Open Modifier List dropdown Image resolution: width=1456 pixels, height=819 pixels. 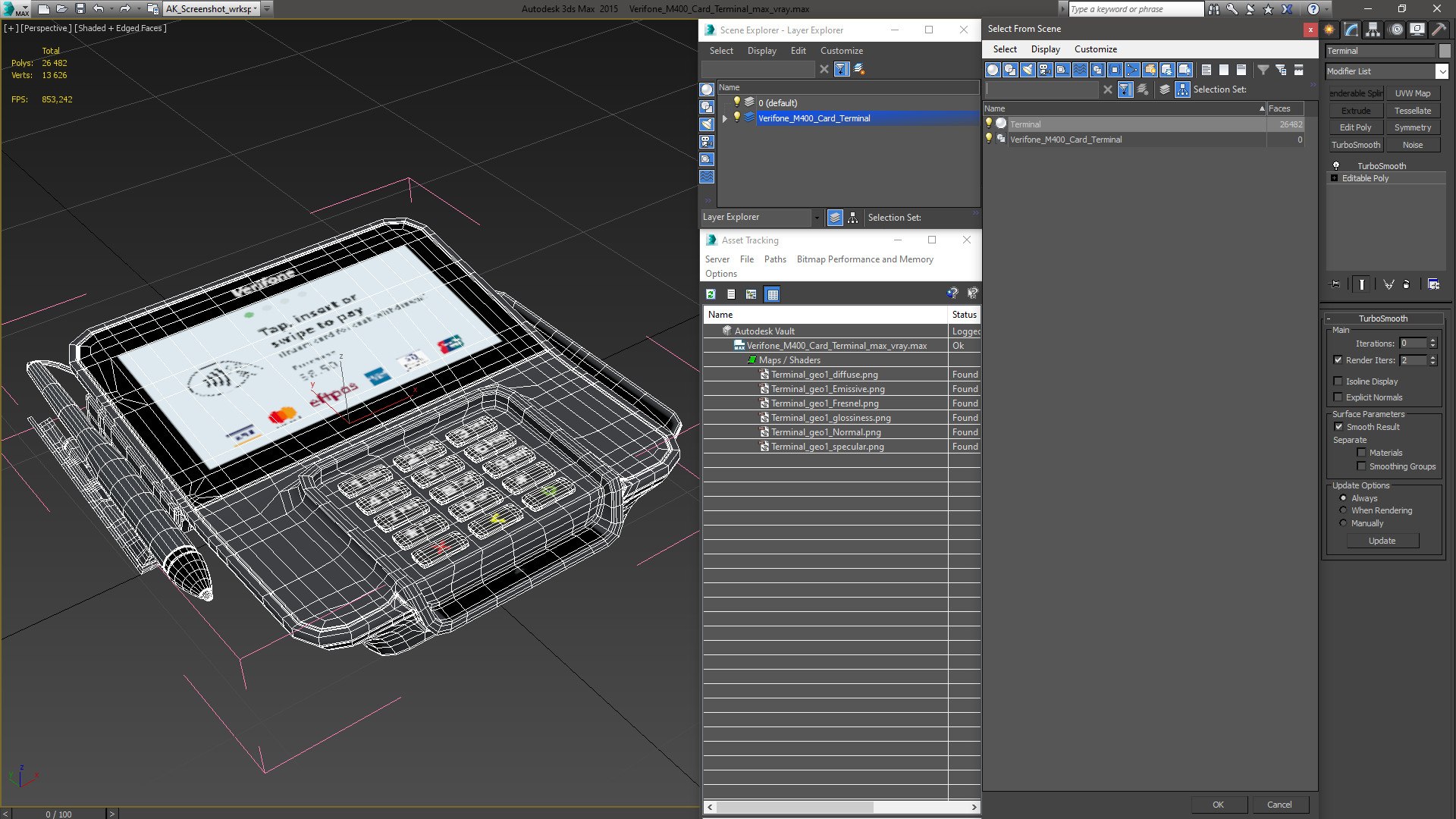(1442, 71)
